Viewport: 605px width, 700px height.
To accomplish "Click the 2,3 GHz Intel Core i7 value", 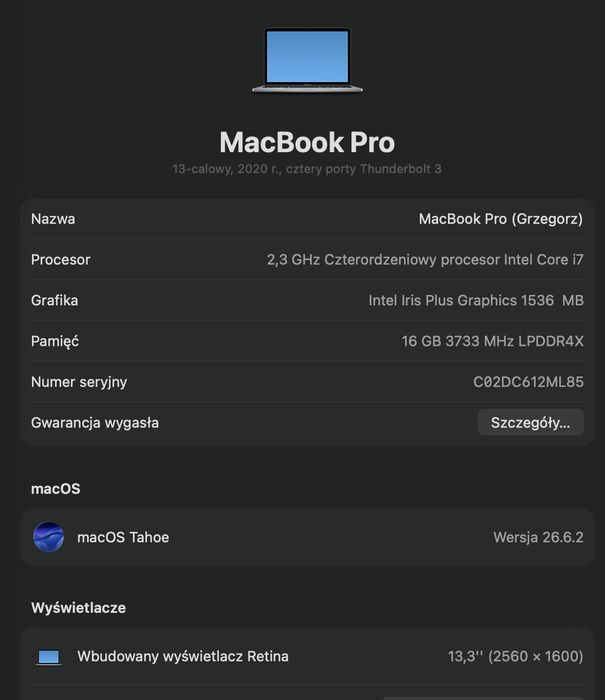I will (425, 260).
